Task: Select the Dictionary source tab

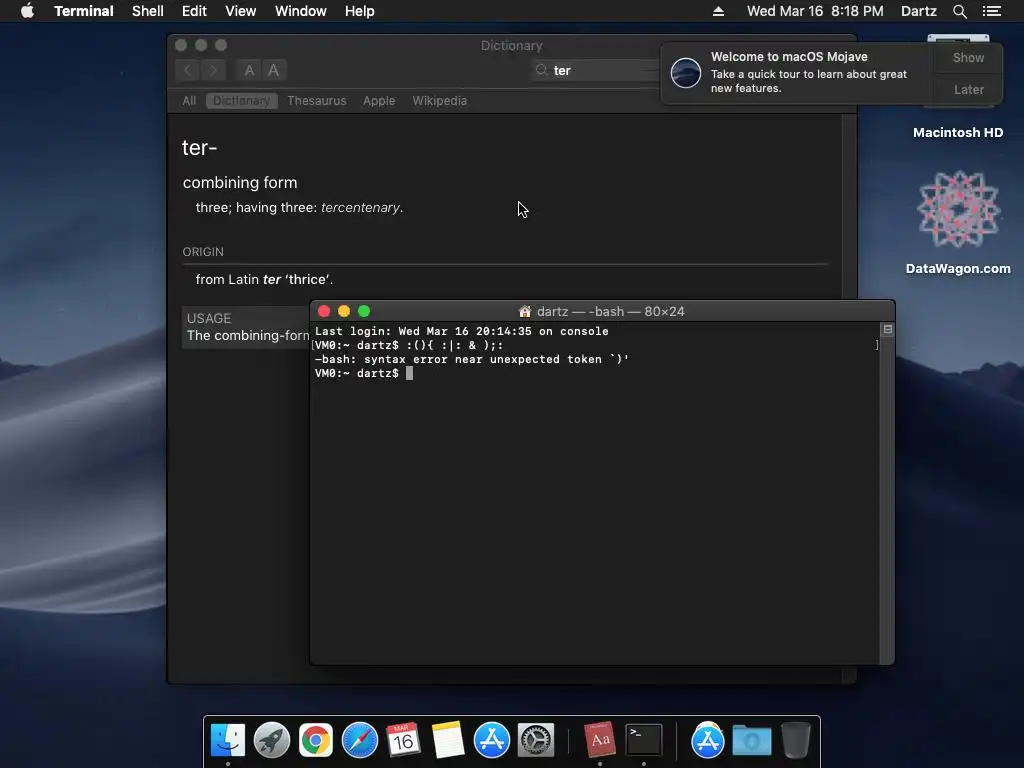Action: pos(242,101)
